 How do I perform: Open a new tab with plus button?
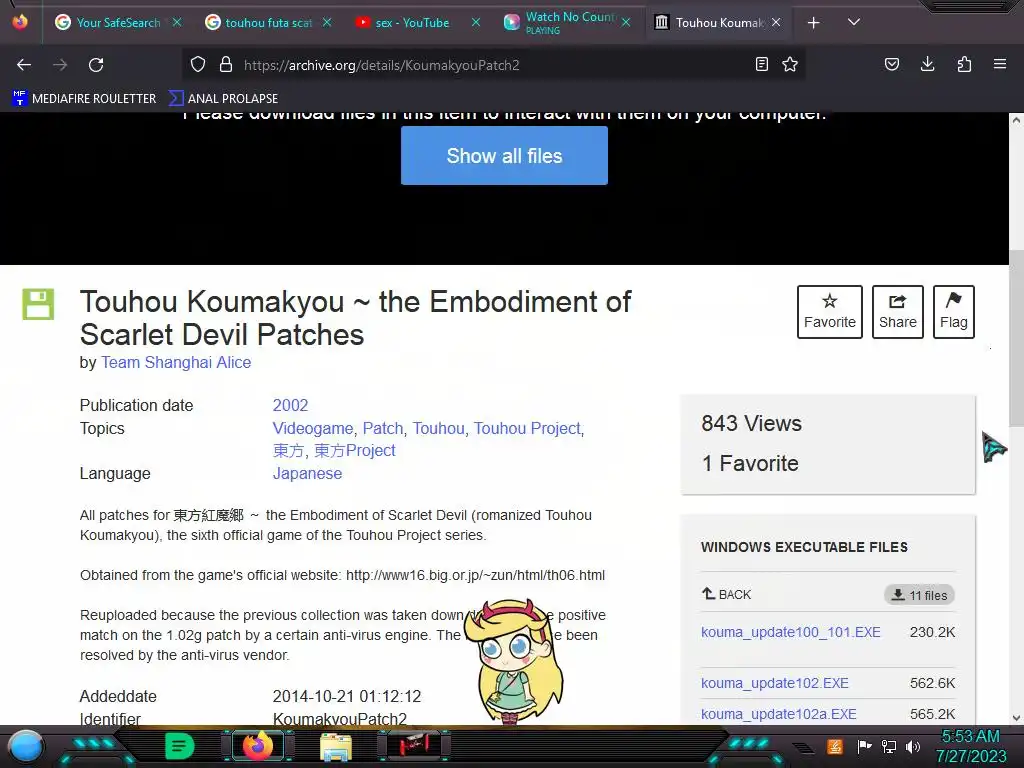(x=814, y=23)
